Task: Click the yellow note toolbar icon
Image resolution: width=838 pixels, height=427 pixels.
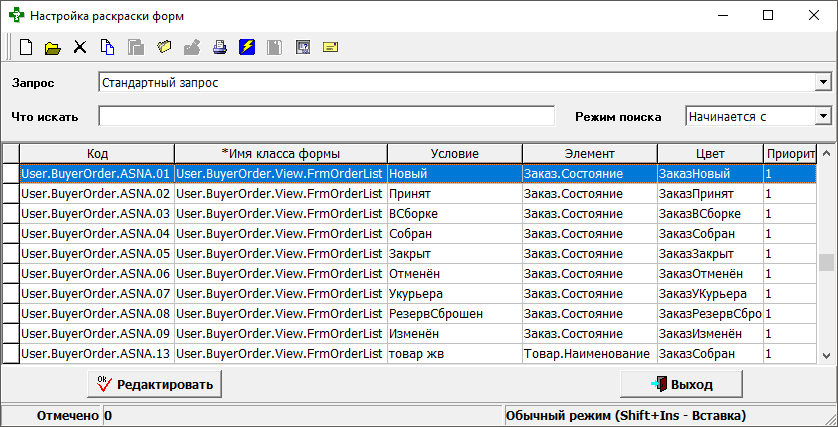Action: (x=330, y=47)
